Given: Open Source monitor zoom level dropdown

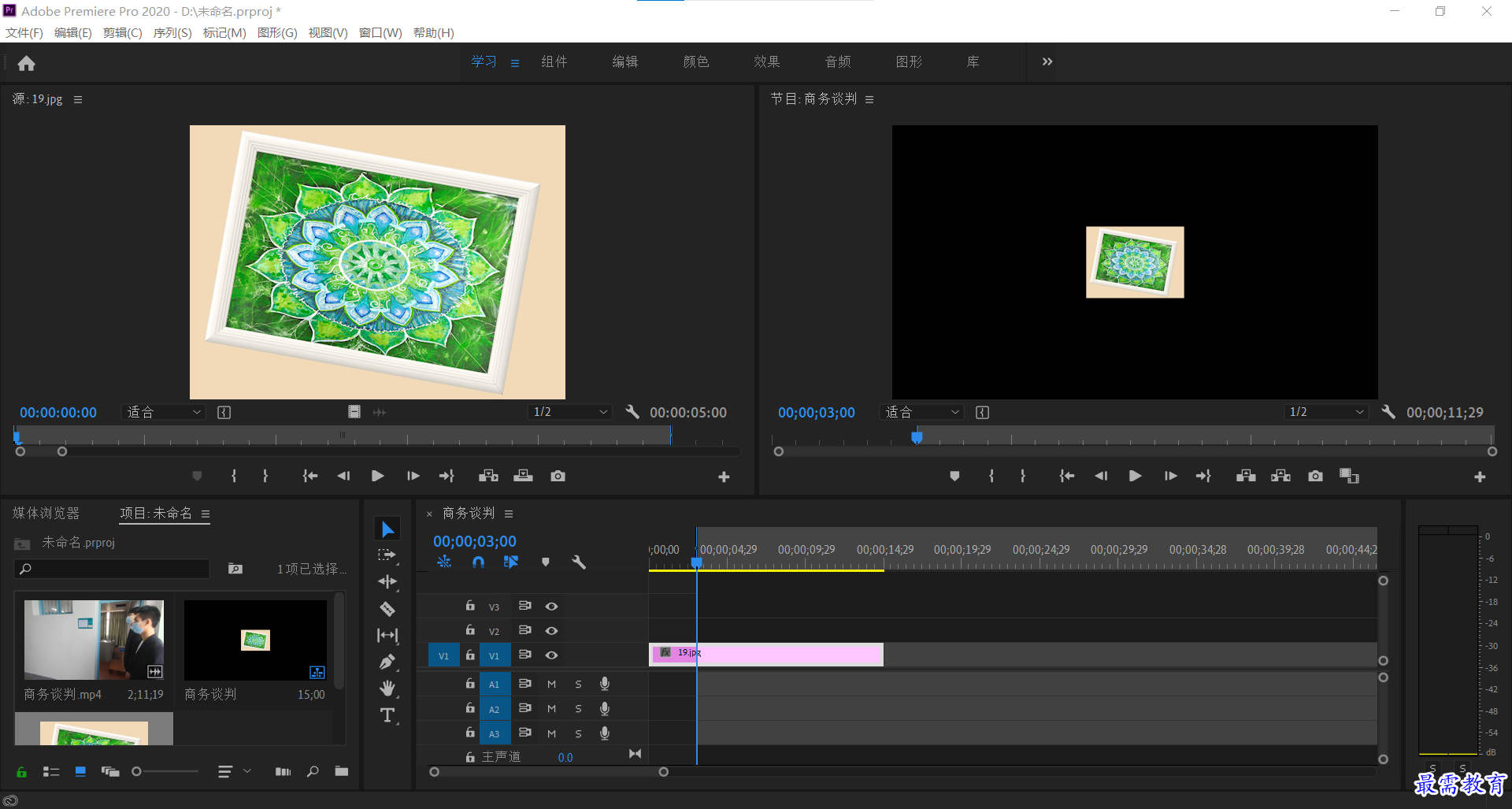Looking at the screenshot, I should click(x=163, y=412).
